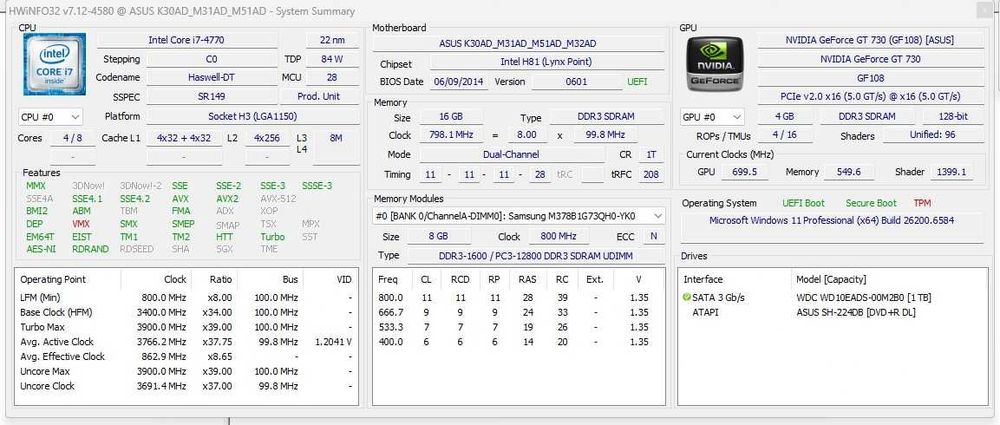Click the red VMX feature label
This screenshot has width=1000, height=425.
tap(81, 224)
